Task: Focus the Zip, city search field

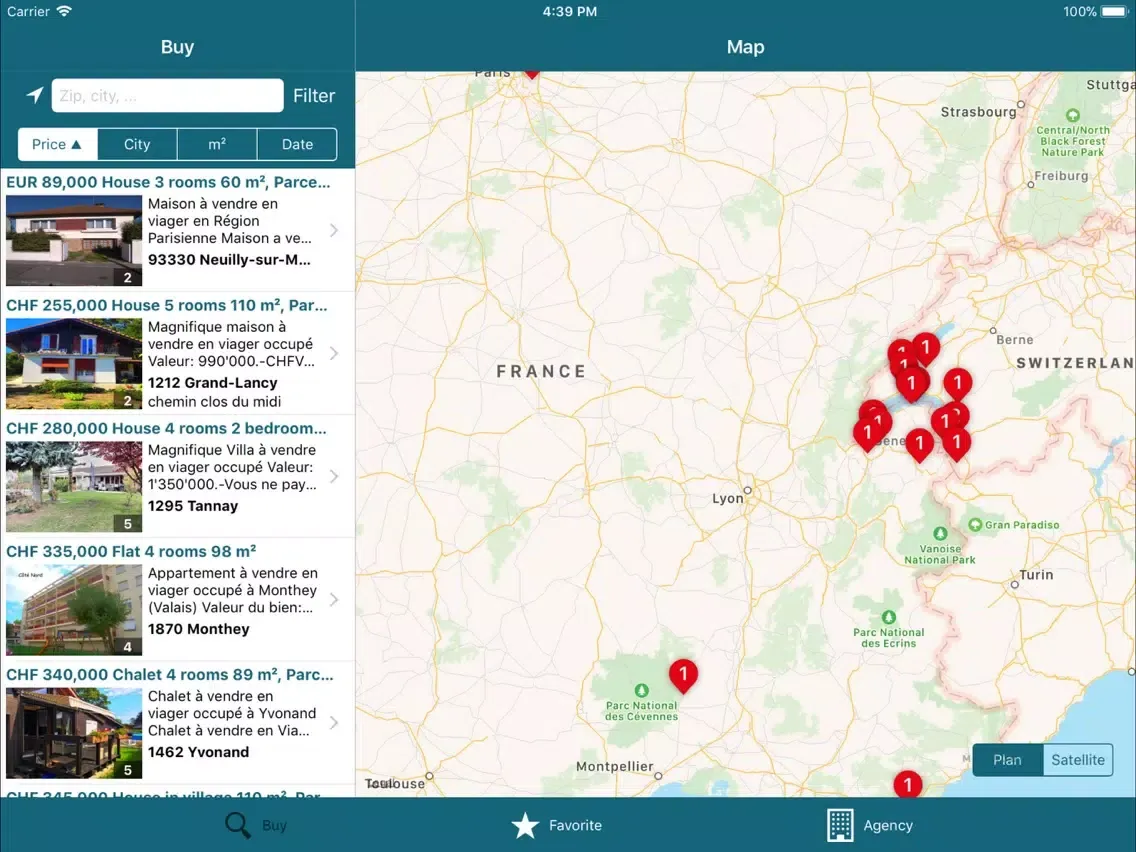Action: tap(167, 96)
